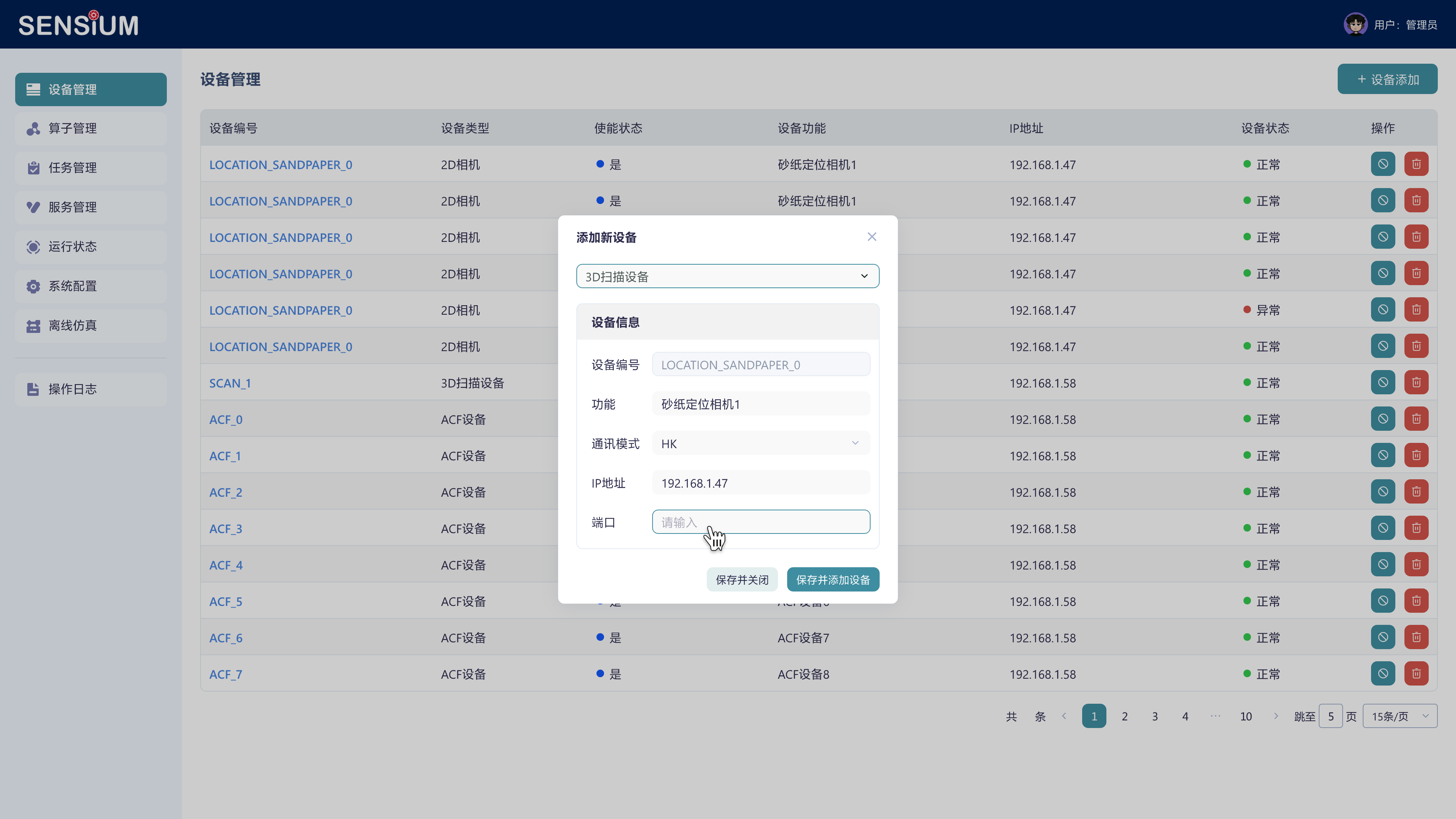This screenshot has width=1456, height=819.
Task: Open the 15条/页 page size dropdown
Action: click(x=1400, y=716)
